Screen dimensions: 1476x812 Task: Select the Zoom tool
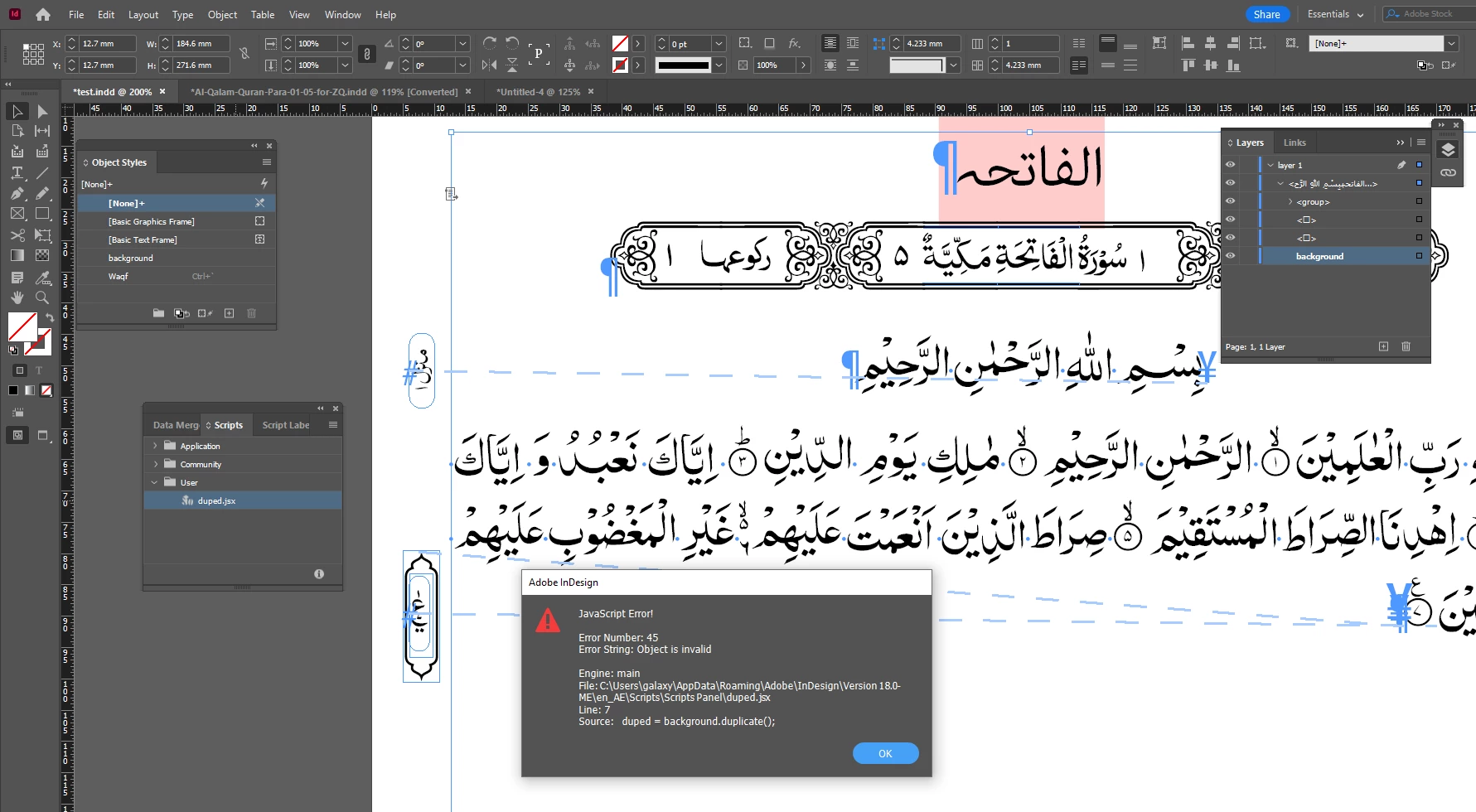click(x=42, y=297)
